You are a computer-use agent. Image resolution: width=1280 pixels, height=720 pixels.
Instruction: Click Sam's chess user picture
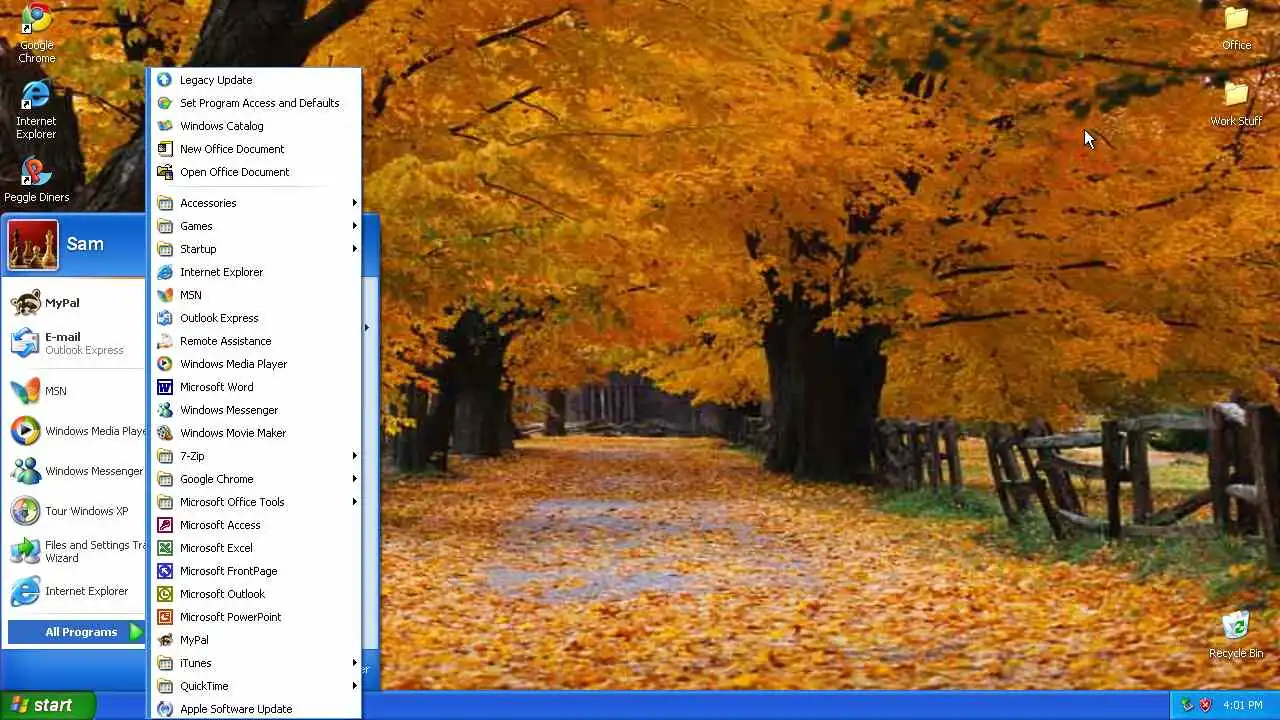(33, 245)
